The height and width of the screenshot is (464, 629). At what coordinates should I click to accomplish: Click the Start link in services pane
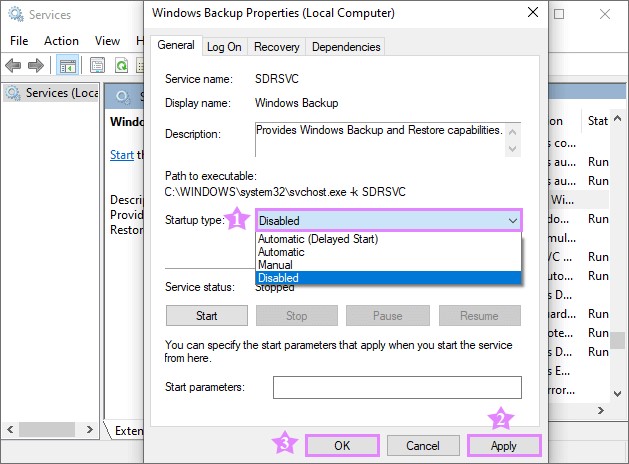[121, 155]
